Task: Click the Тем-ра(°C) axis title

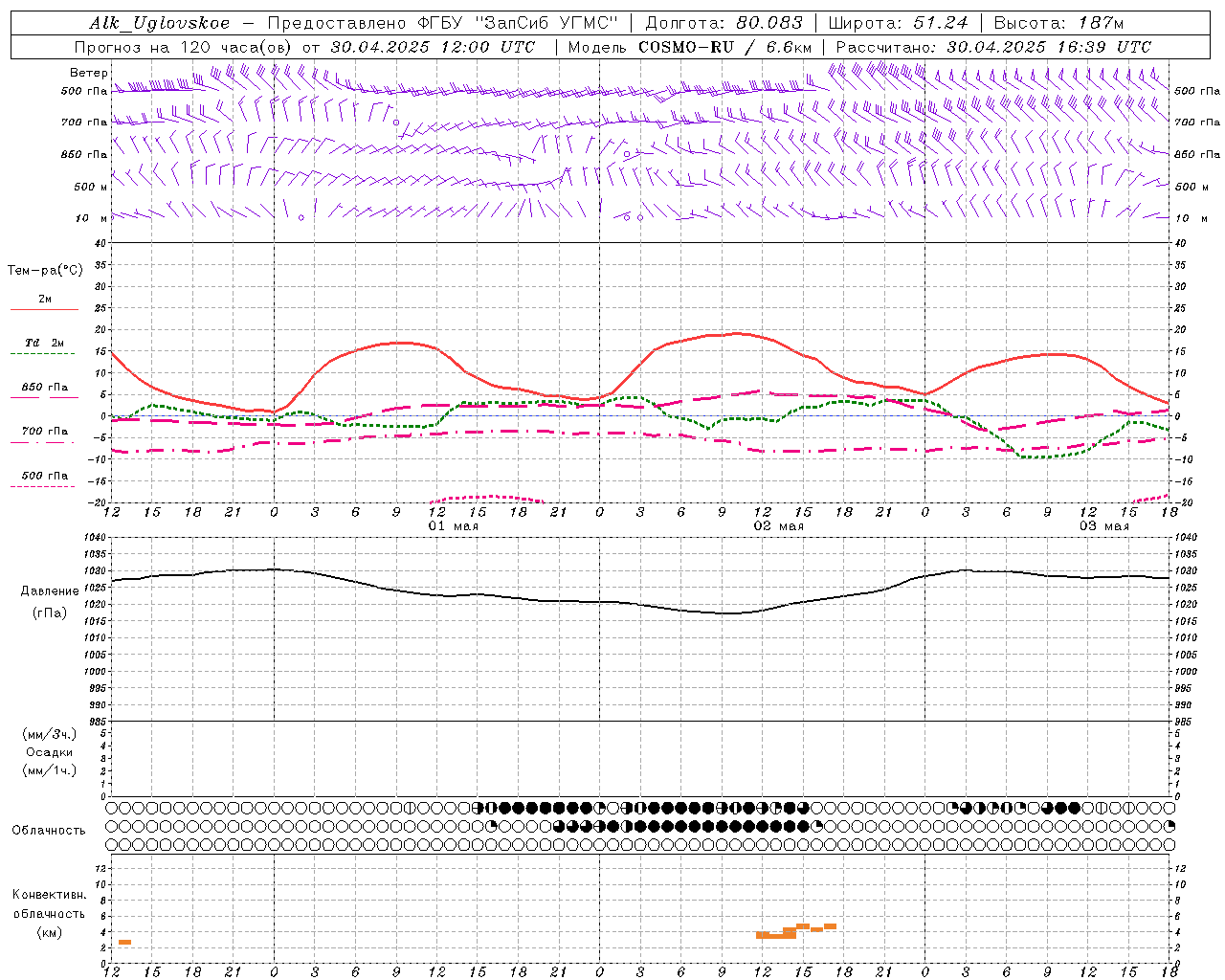Action: coord(45,271)
